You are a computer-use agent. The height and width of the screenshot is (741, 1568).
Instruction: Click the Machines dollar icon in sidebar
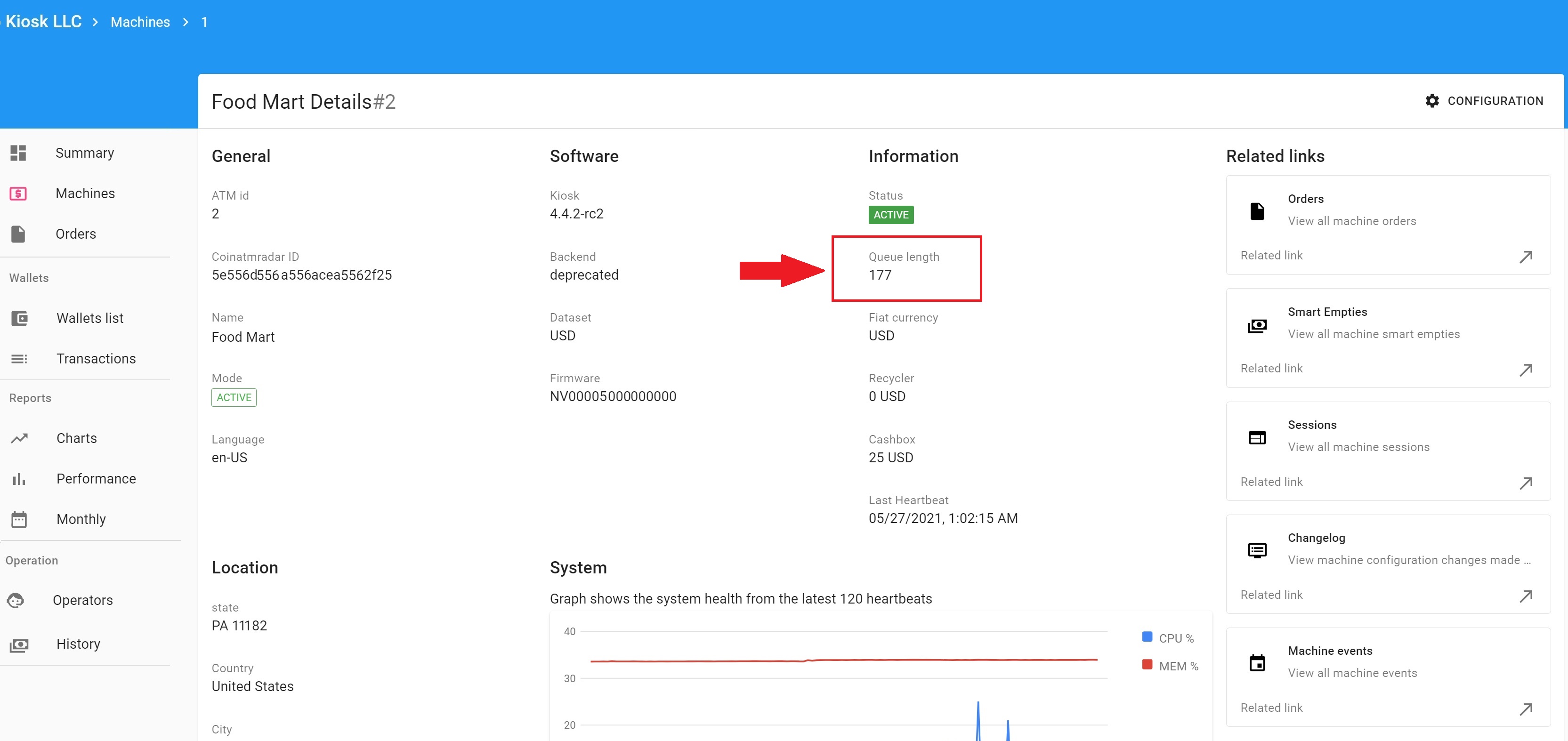pos(18,193)
